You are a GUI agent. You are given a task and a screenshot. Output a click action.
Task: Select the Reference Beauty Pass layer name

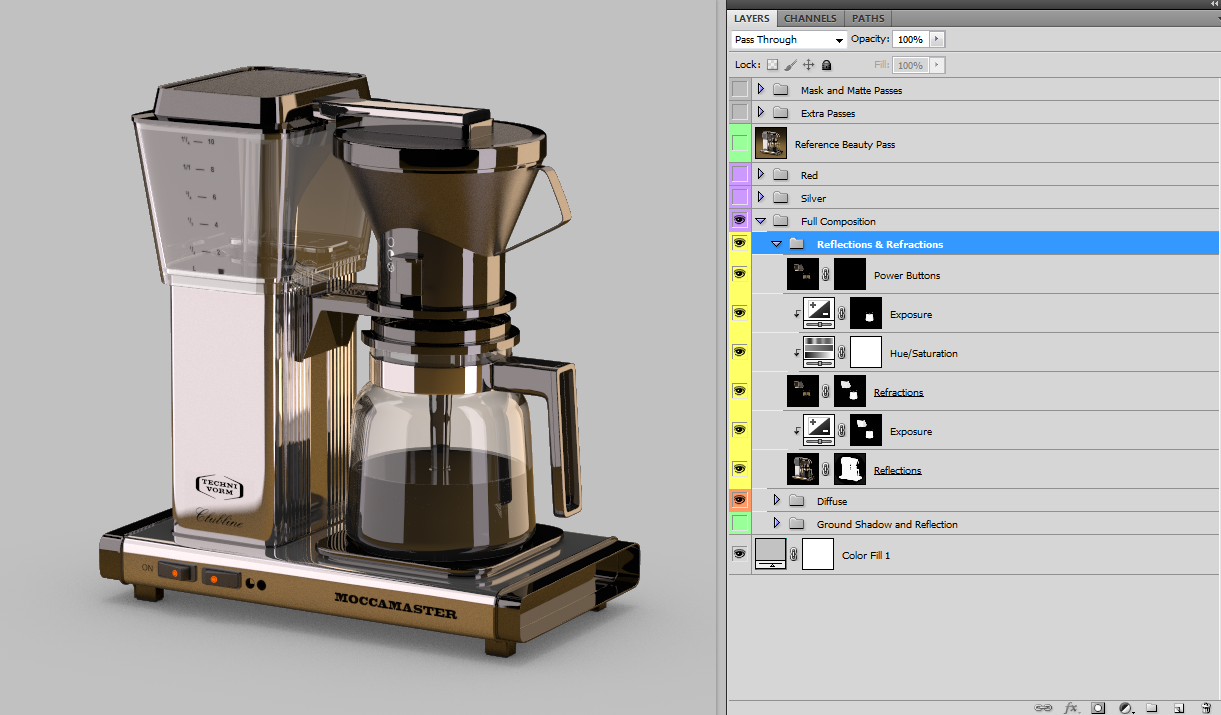[844, 145]
